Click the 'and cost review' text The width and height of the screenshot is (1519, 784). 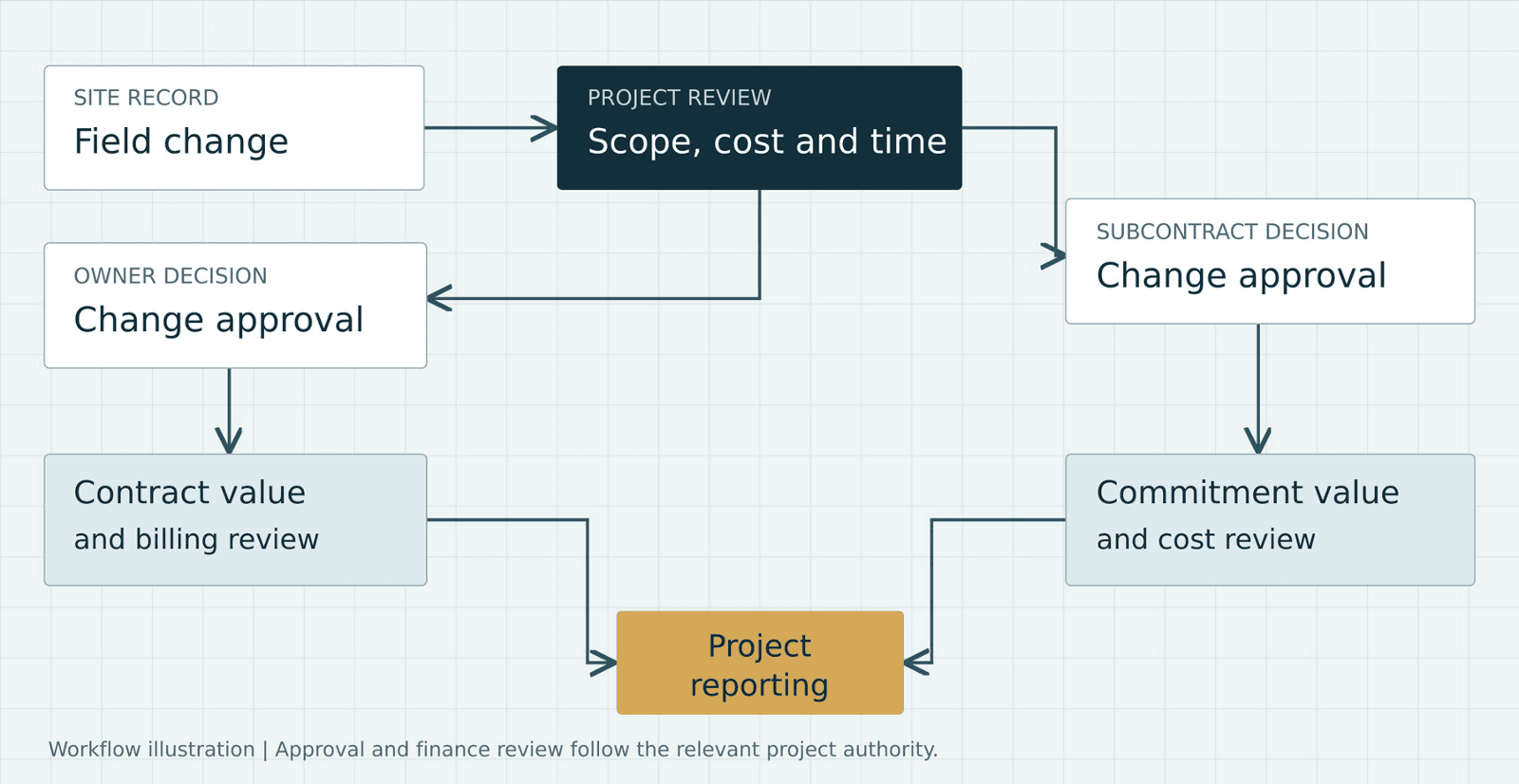(x=1206, y=539)
